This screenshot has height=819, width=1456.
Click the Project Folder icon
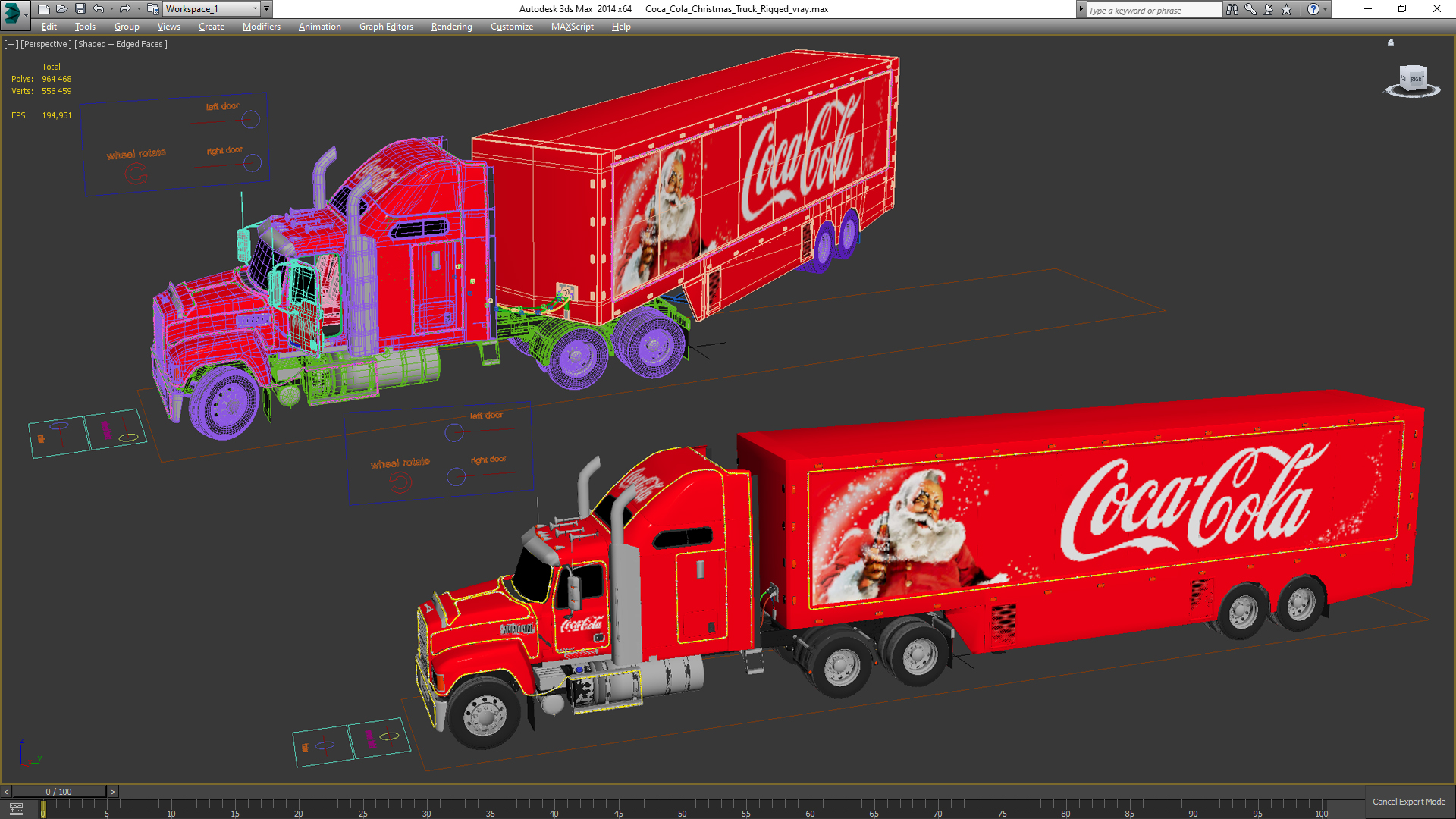152,9
